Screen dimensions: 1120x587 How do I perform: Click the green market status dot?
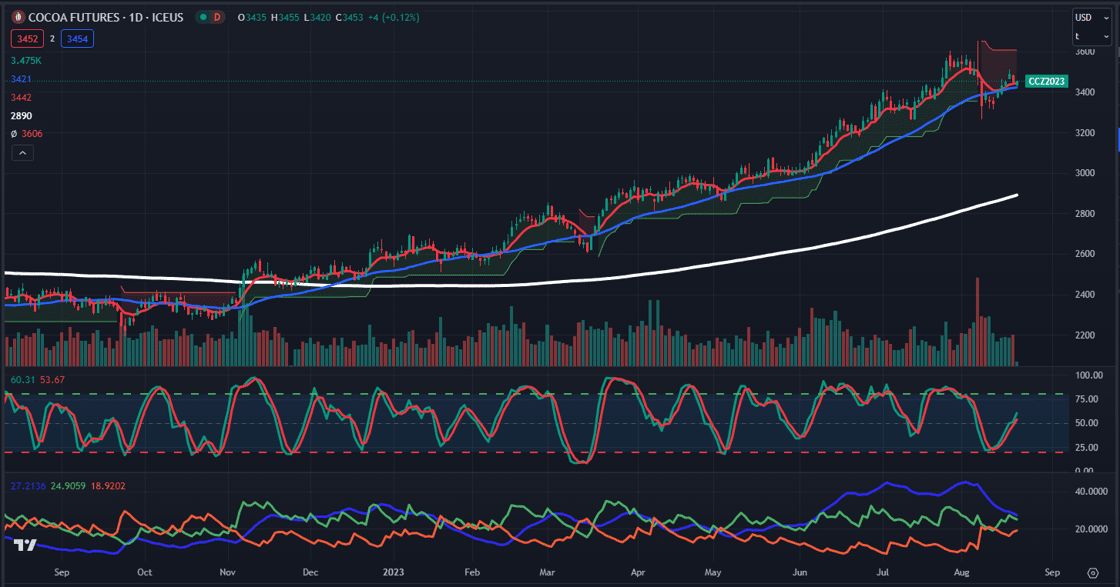(x=204, y=17)
